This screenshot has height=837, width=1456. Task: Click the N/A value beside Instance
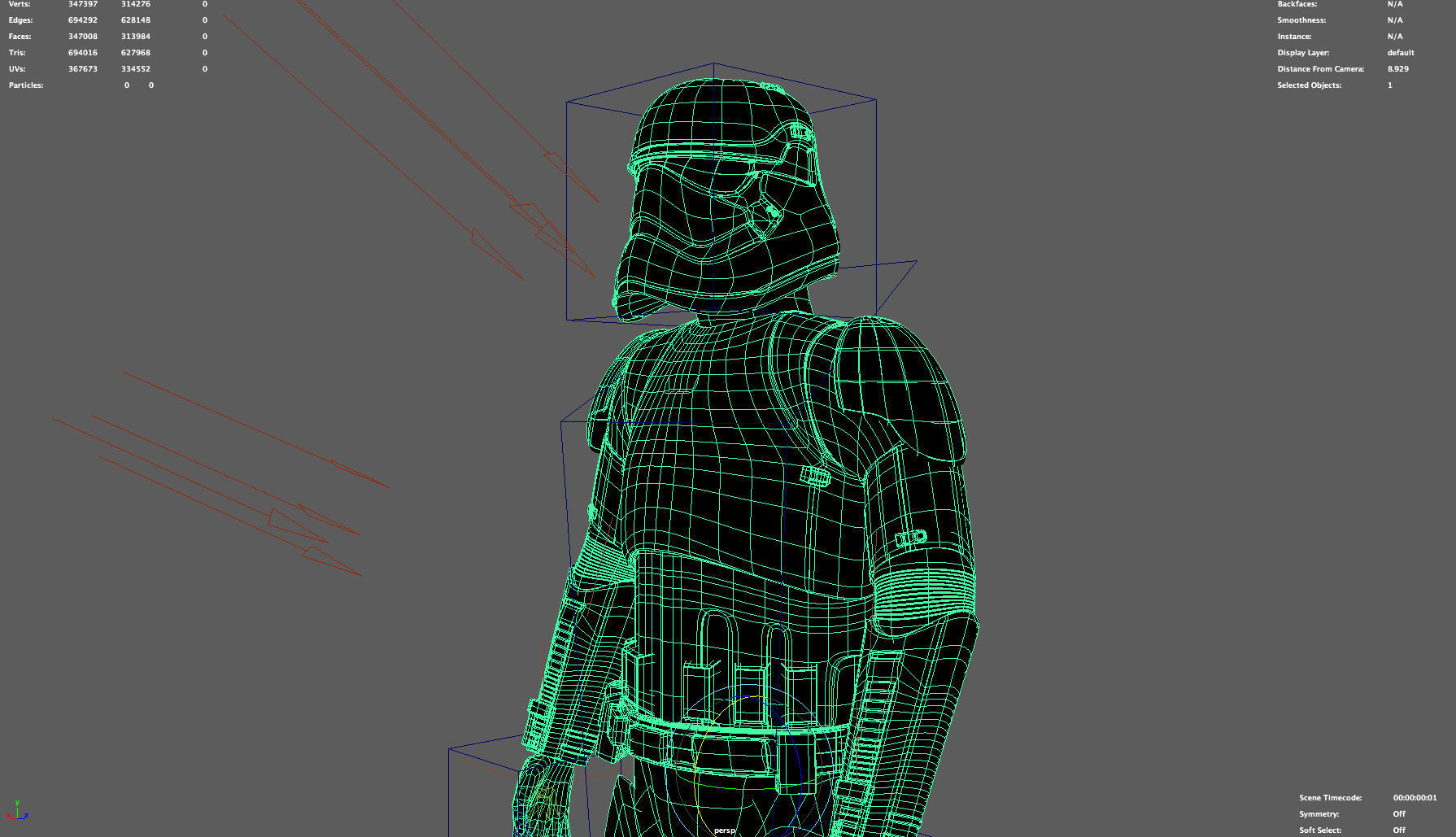point(1395,37)
